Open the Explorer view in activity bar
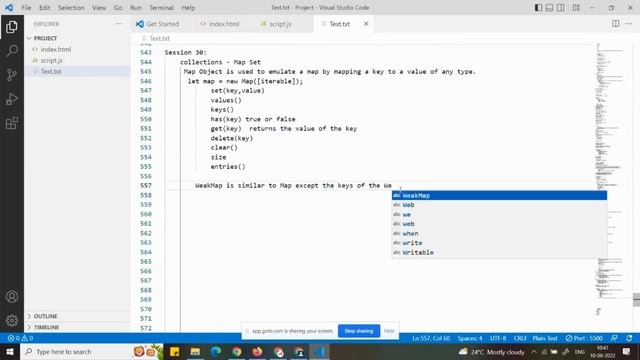Screen dimensions: 640x360 (12, 27)
